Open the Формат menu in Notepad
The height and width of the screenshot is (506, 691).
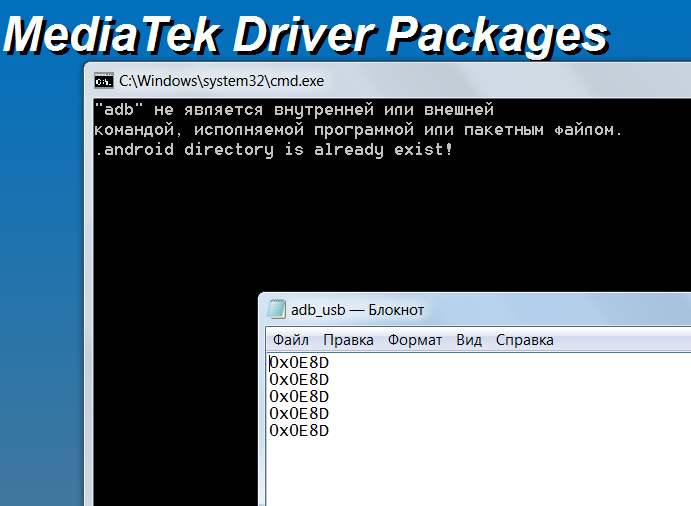415,340
